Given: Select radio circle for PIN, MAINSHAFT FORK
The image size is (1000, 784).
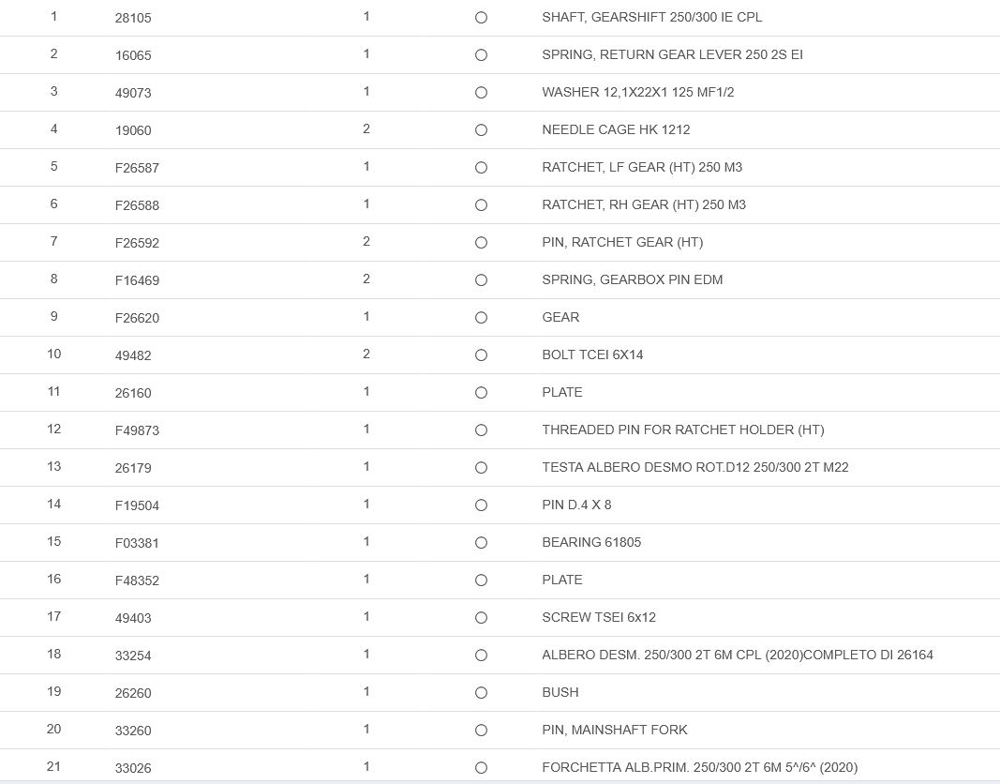Looking at the screenshot, I should 481,730.
